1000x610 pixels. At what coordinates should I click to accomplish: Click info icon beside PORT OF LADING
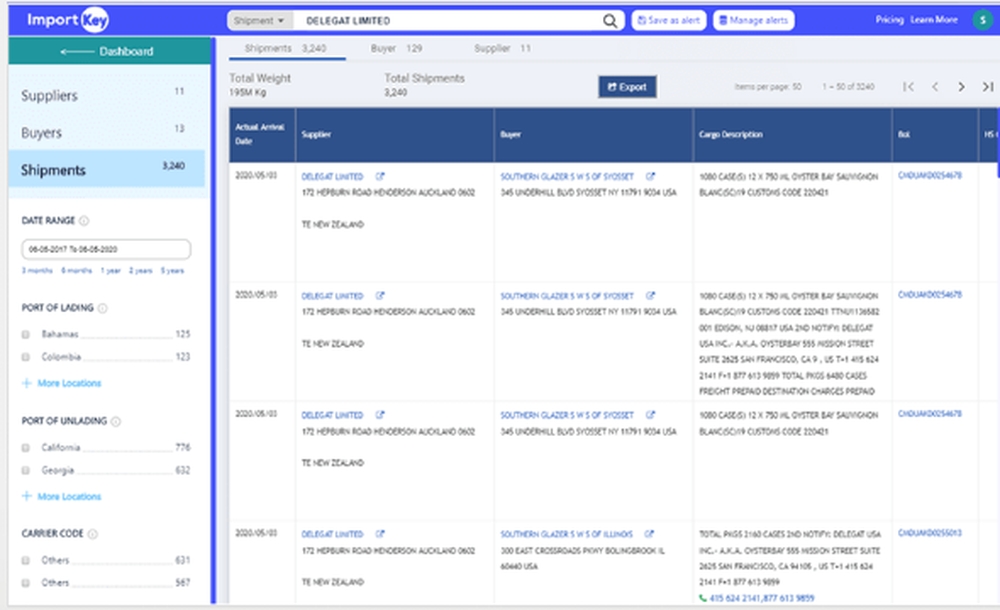pyautogui.click(x=102, y=308)
